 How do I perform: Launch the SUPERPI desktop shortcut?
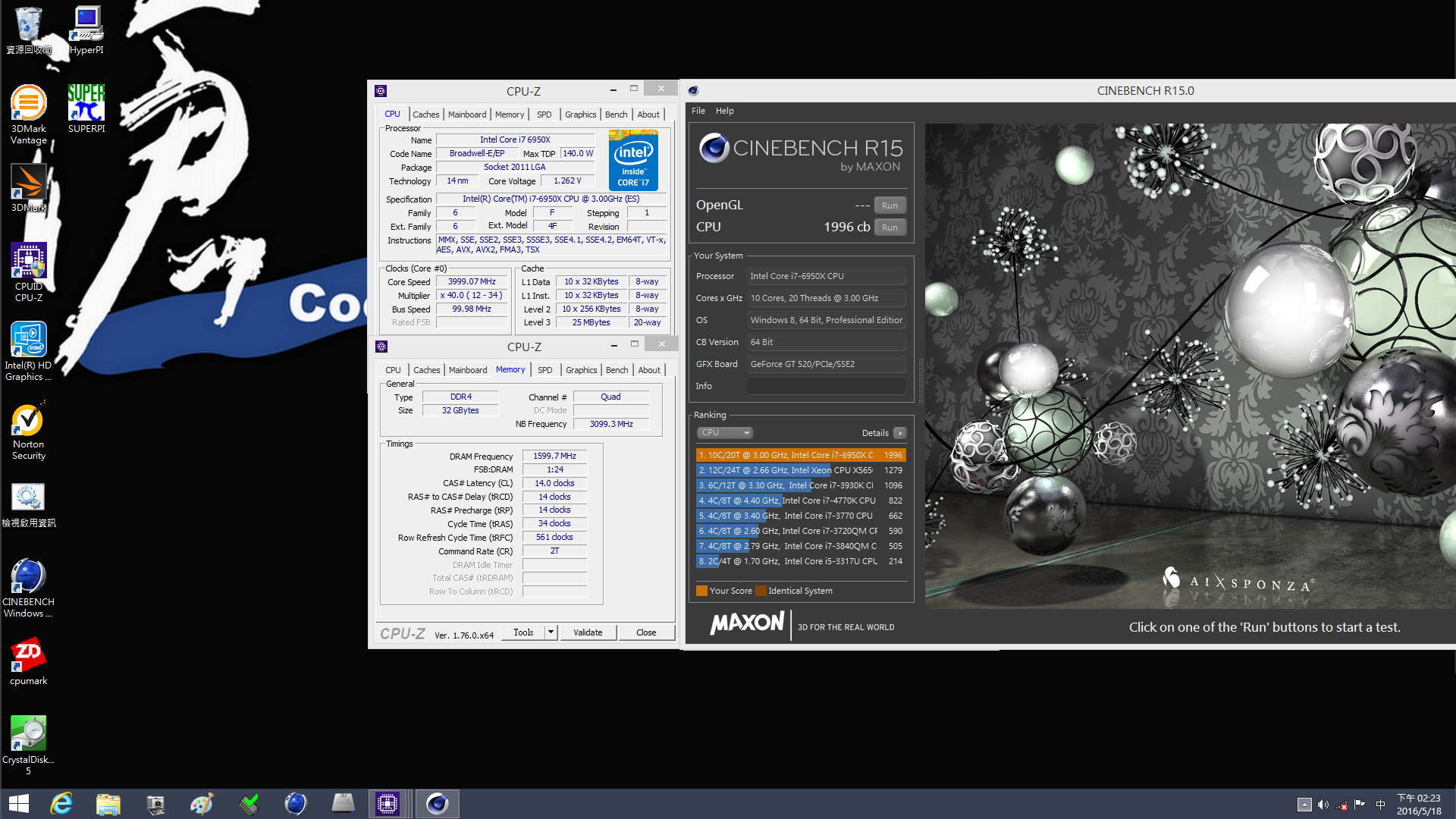pyautogui.click(x=86, y=108)
